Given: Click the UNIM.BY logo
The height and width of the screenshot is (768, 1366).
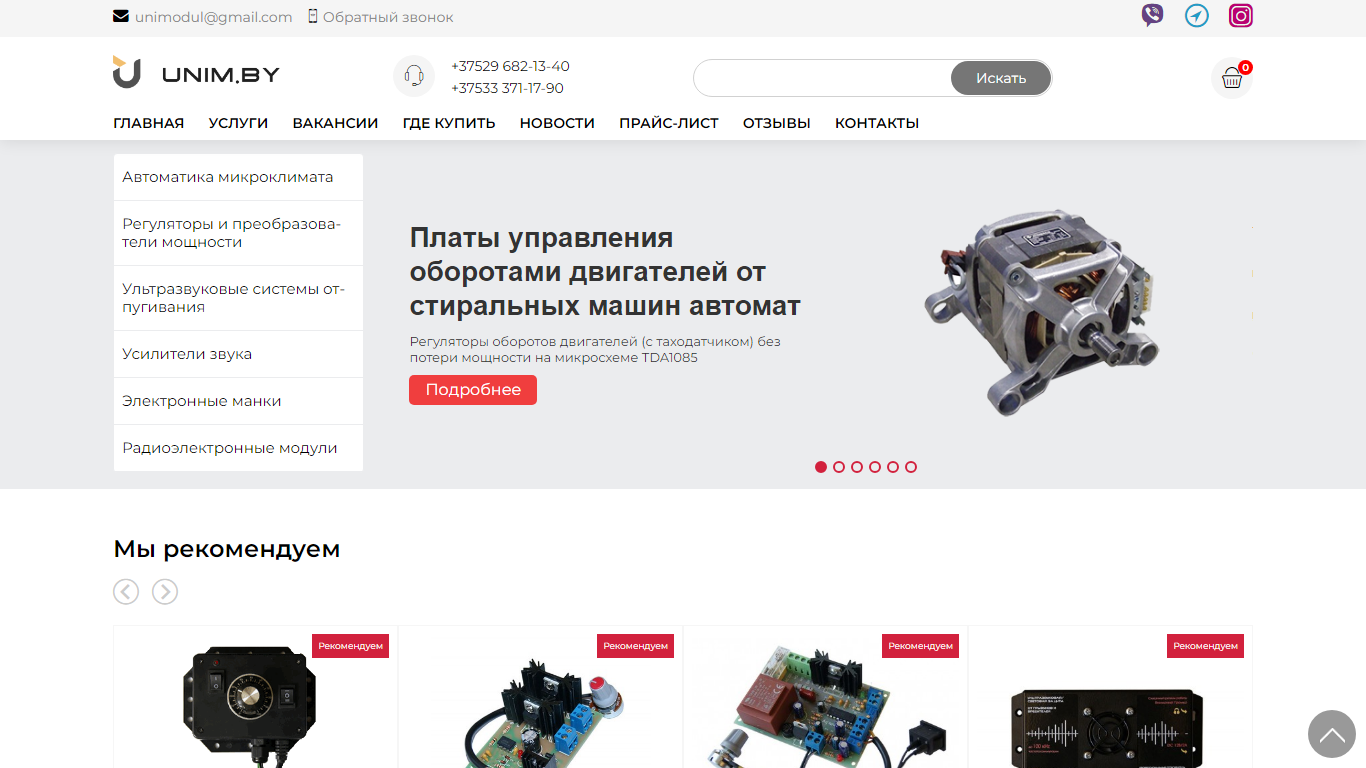Looking at the screenshot, I should (x=196, y=73).
